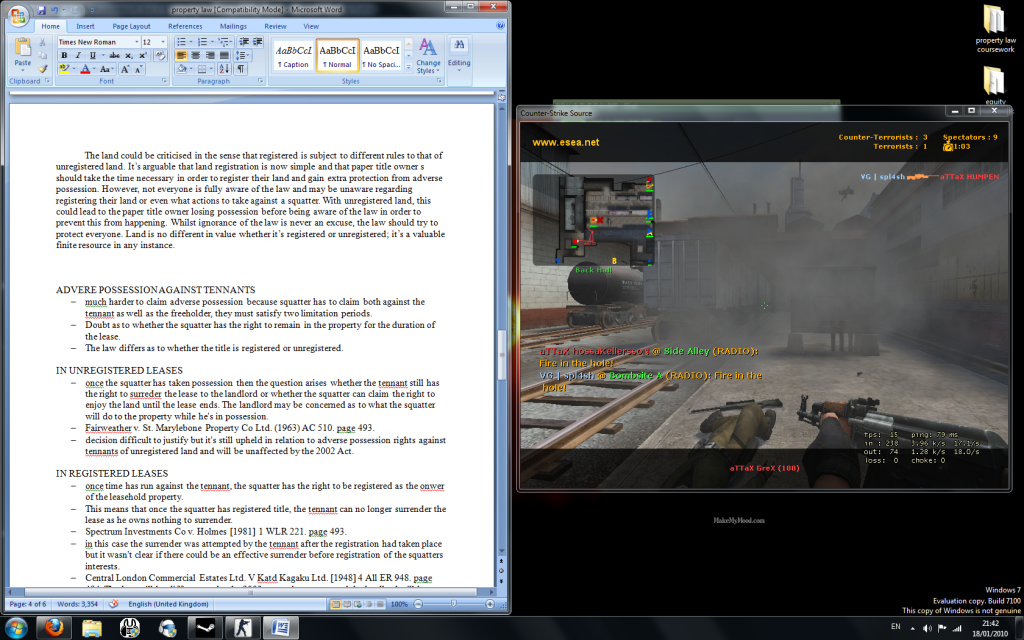Toggle center alignment

195,56
